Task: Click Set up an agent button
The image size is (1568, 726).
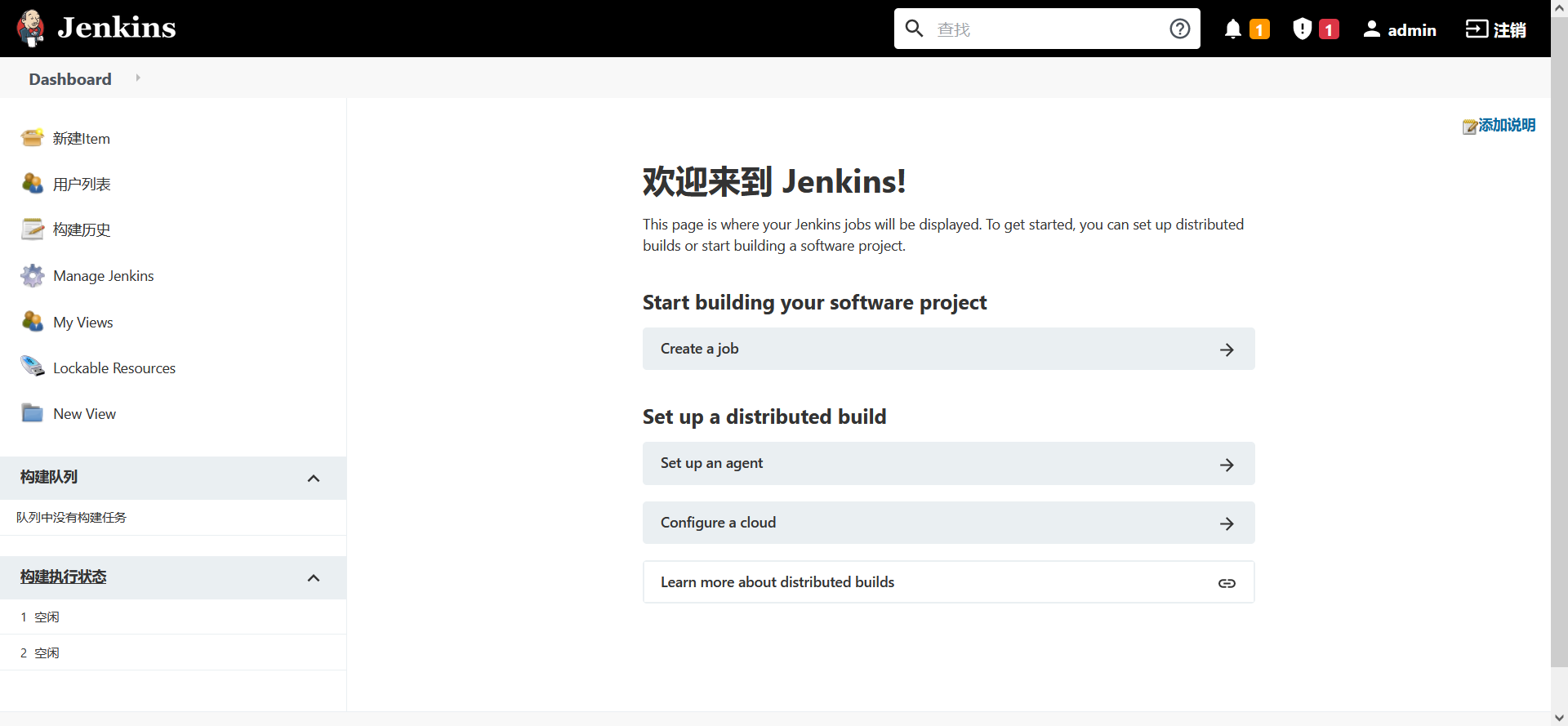Action: coord(948,464)
